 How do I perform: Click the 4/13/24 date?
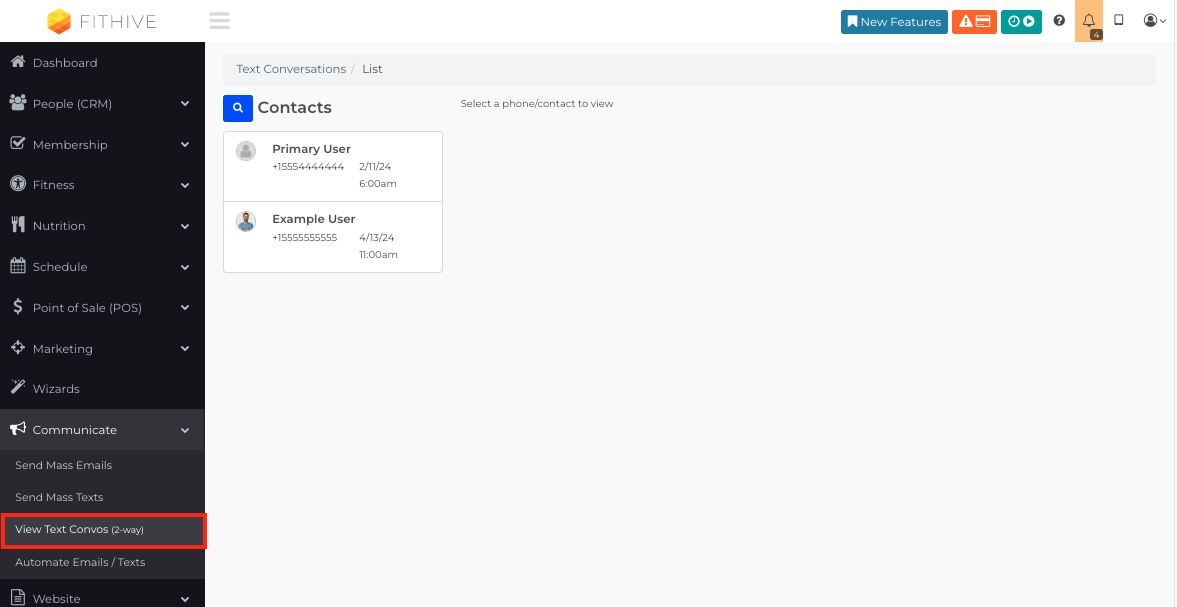pos(377,238)
